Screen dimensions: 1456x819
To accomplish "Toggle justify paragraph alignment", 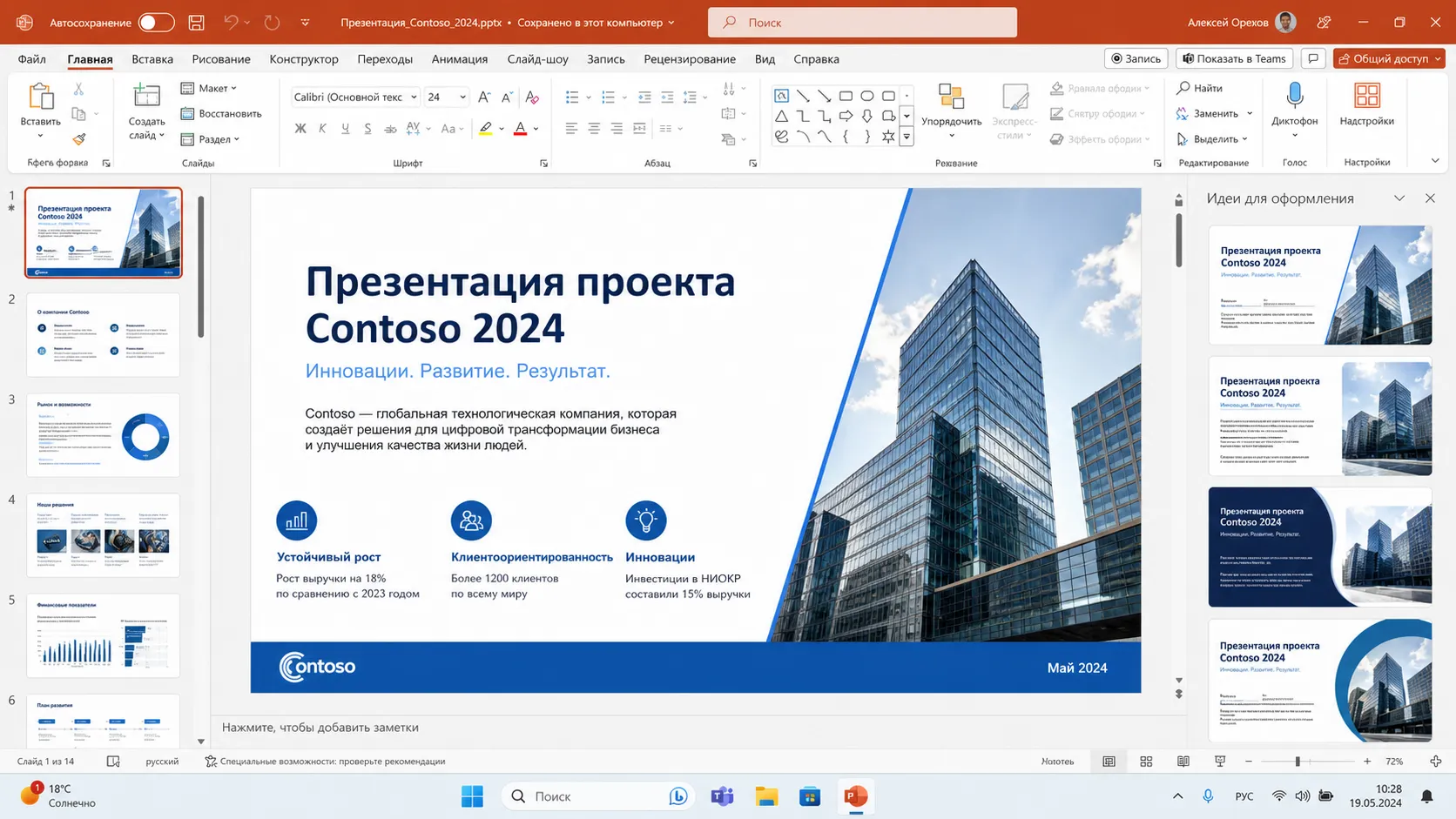I will pos(639,128).
